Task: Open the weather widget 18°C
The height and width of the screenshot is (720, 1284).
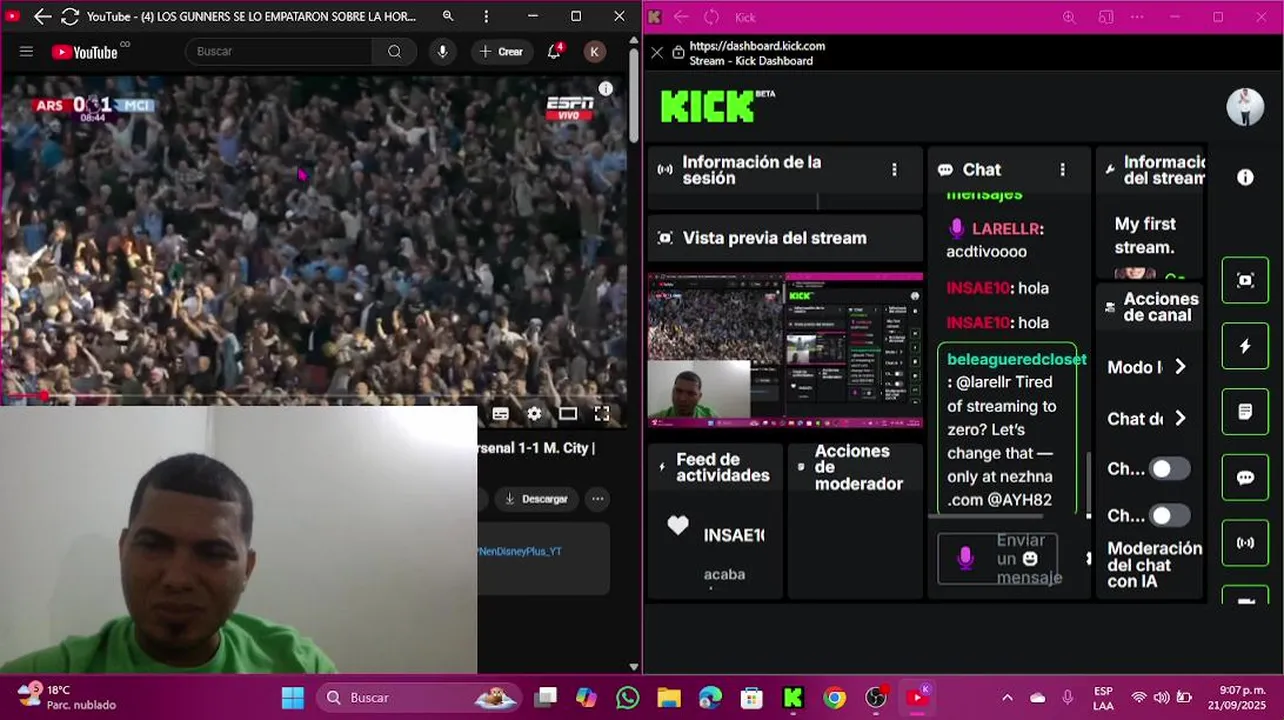Action: [x=66, y=697]
